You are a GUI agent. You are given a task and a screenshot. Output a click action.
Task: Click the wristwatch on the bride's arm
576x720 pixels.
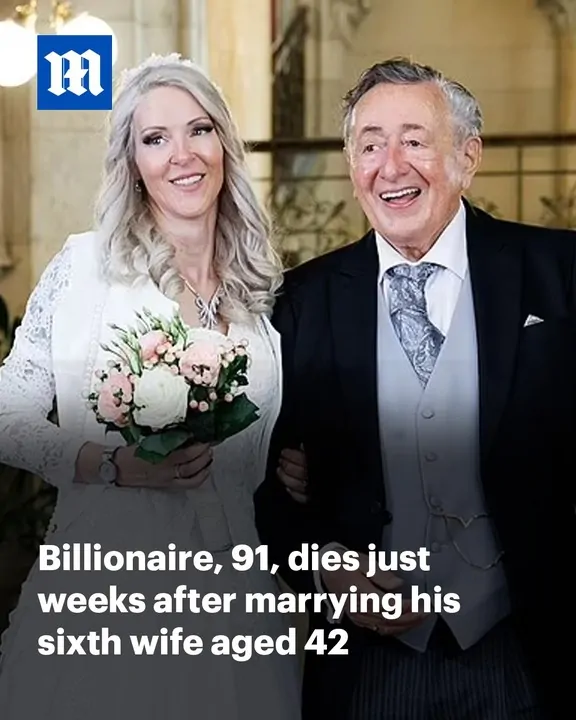[x=108, y=467]
